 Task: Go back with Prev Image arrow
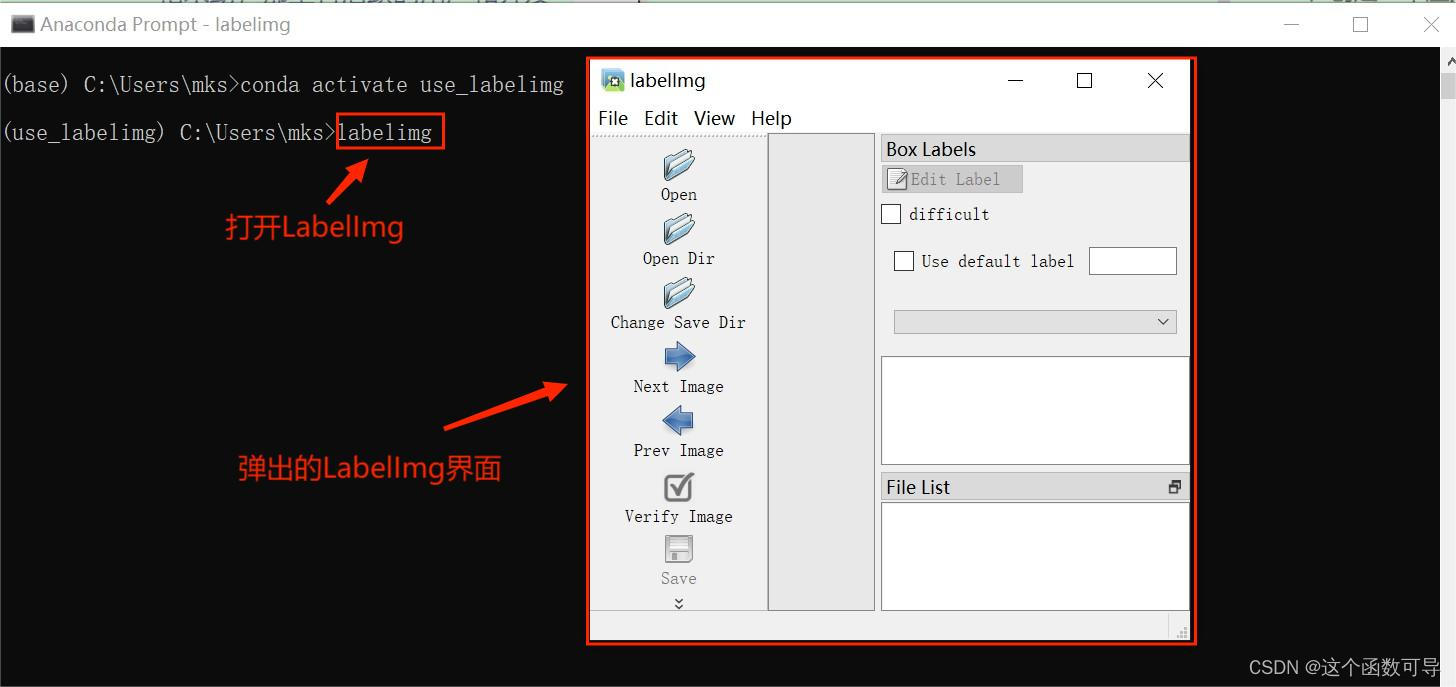(679, 421)
